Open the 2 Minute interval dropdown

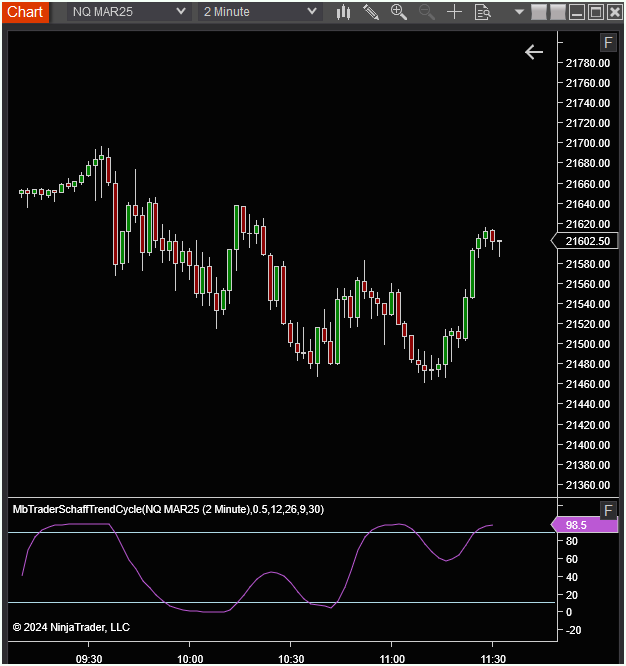[260, 11]
